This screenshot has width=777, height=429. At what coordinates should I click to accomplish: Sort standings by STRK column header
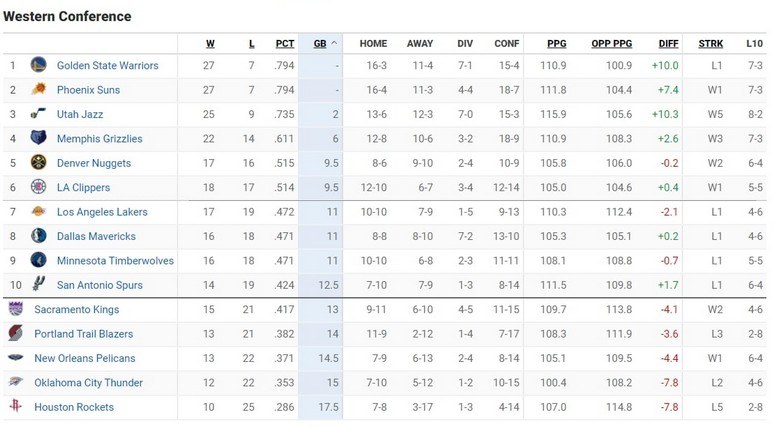click(x=710, y=43)
